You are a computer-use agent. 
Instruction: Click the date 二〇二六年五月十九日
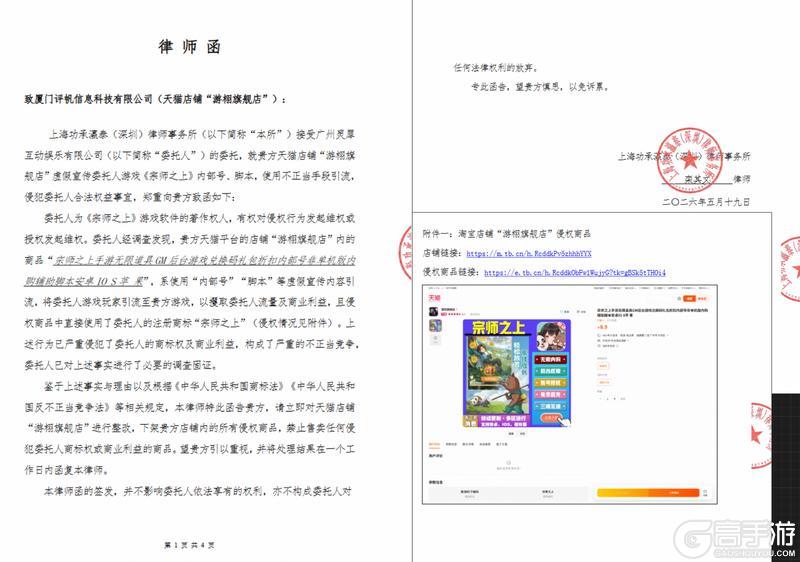(x=706, y=202)
